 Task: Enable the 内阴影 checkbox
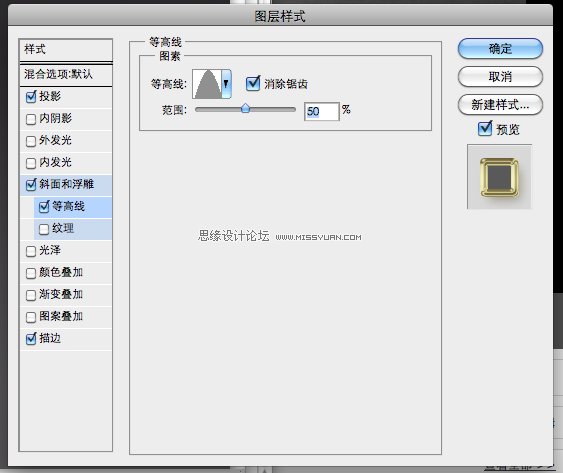point(31,119)
